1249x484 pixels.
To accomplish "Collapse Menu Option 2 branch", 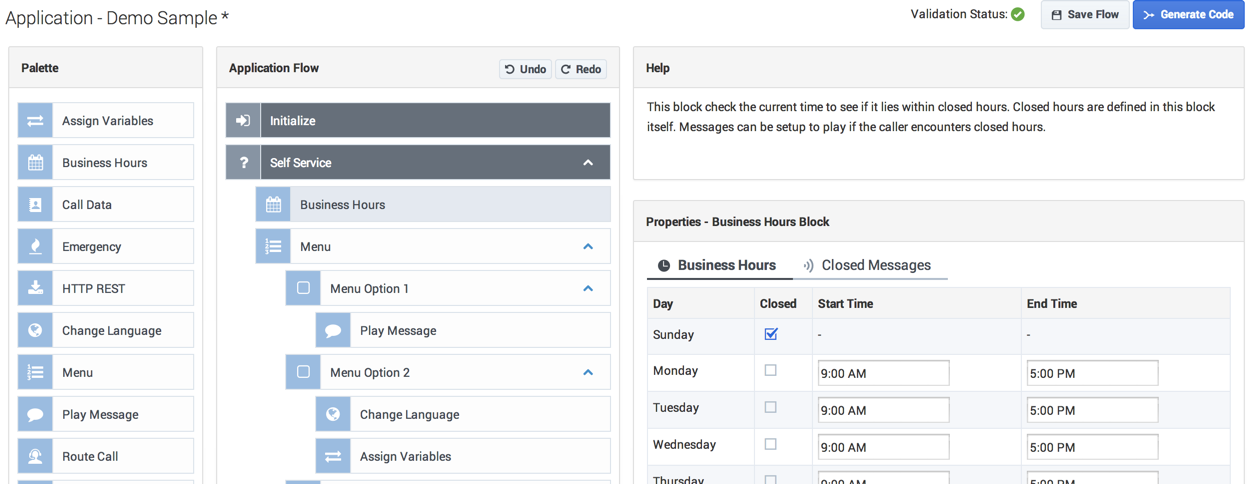I will click(588, 373).
